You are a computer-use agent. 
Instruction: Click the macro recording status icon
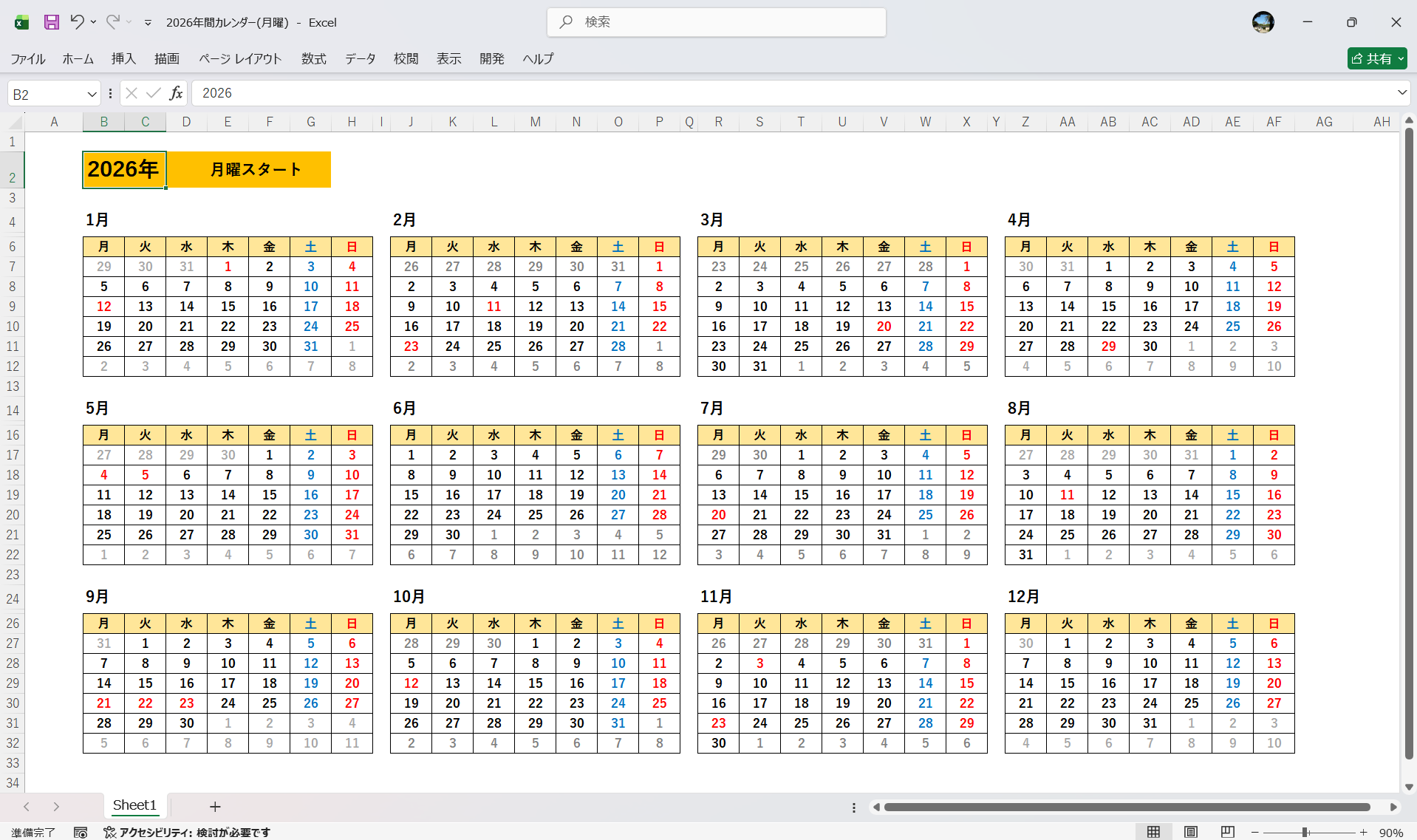pyautogui.click(x=81, y=833)
